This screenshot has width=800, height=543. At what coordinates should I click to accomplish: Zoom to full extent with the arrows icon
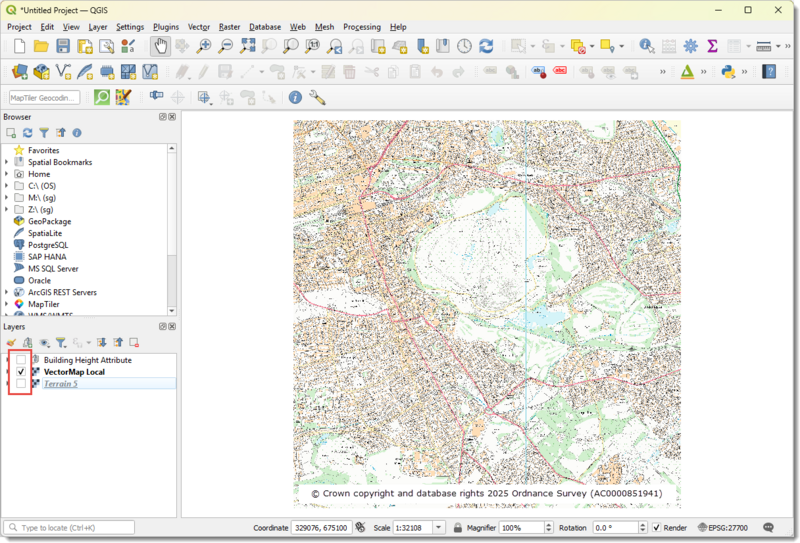tap(247, 46)
